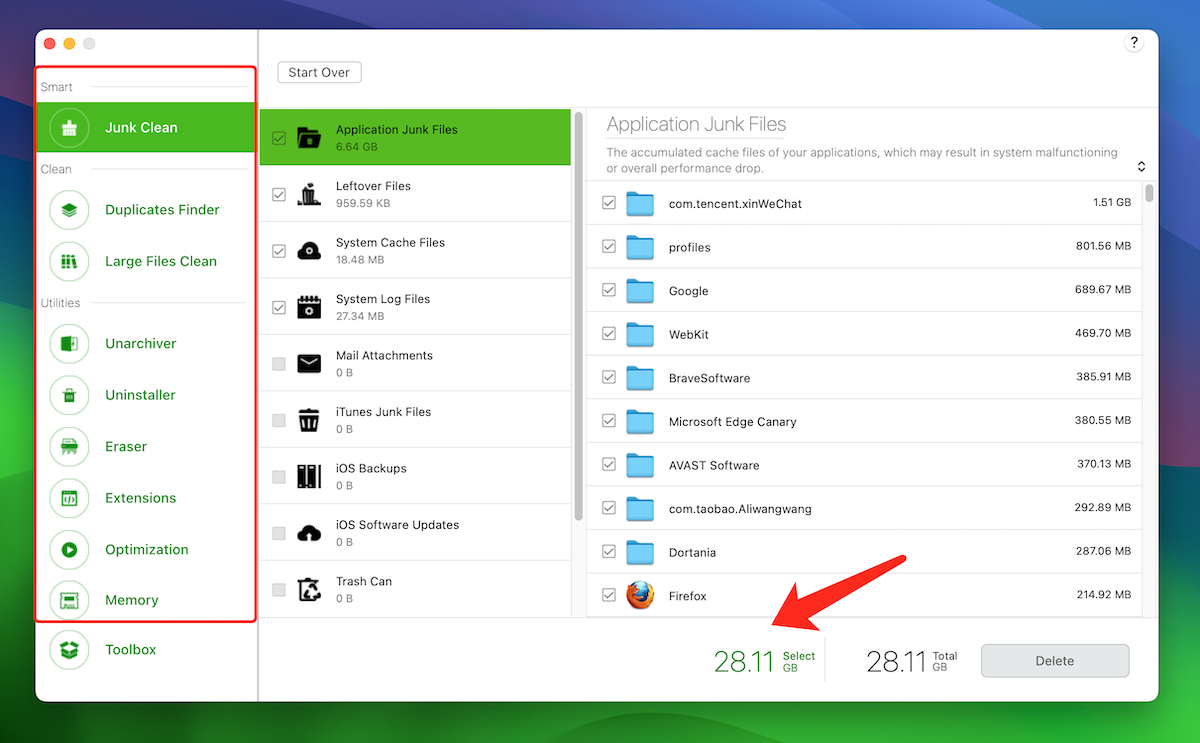The image size is (1200, 743).
Task: Click the Application Junk Files folder icon
Action: pos(309,137)
